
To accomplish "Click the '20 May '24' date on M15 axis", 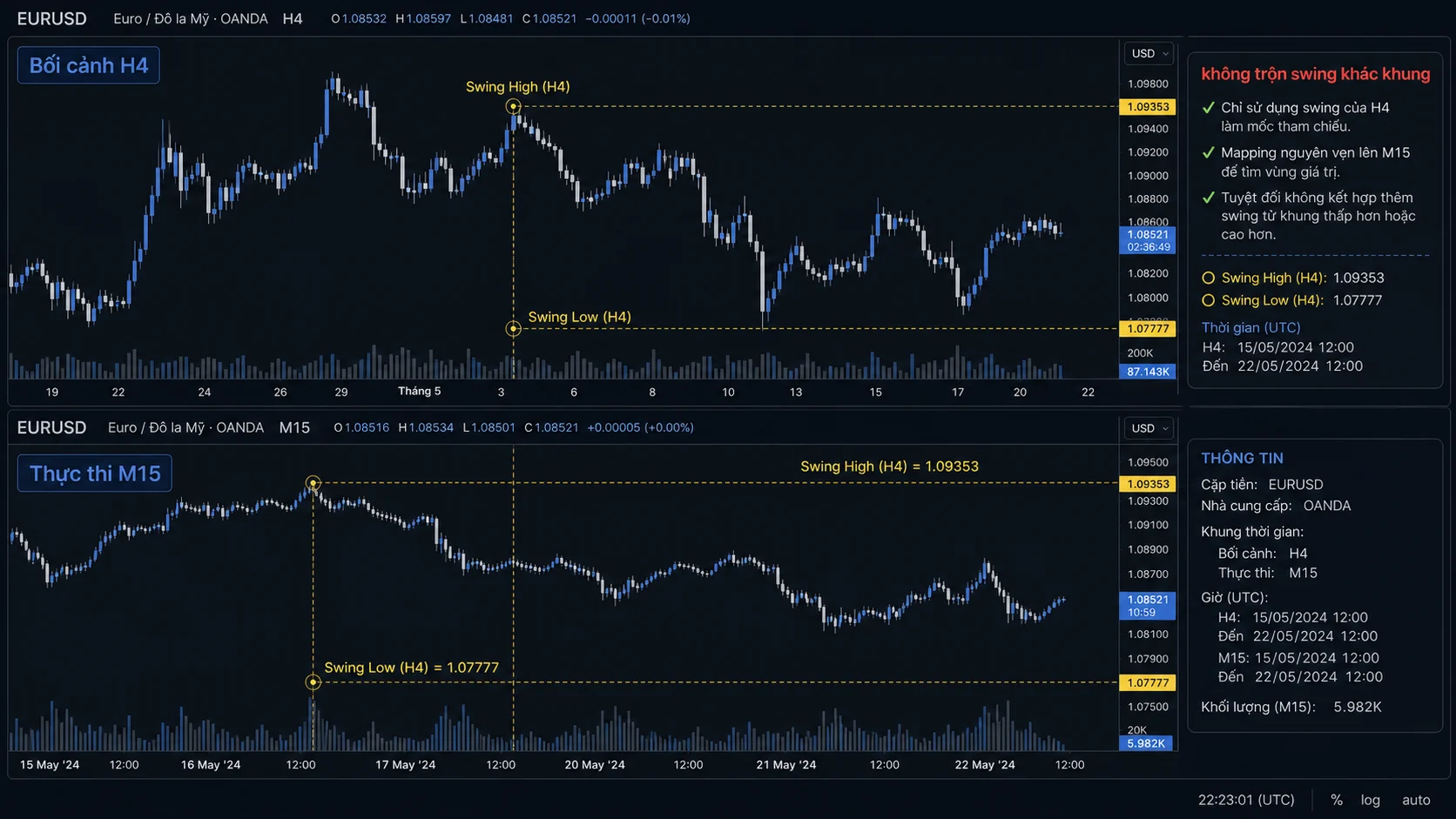I will (595, 765).
